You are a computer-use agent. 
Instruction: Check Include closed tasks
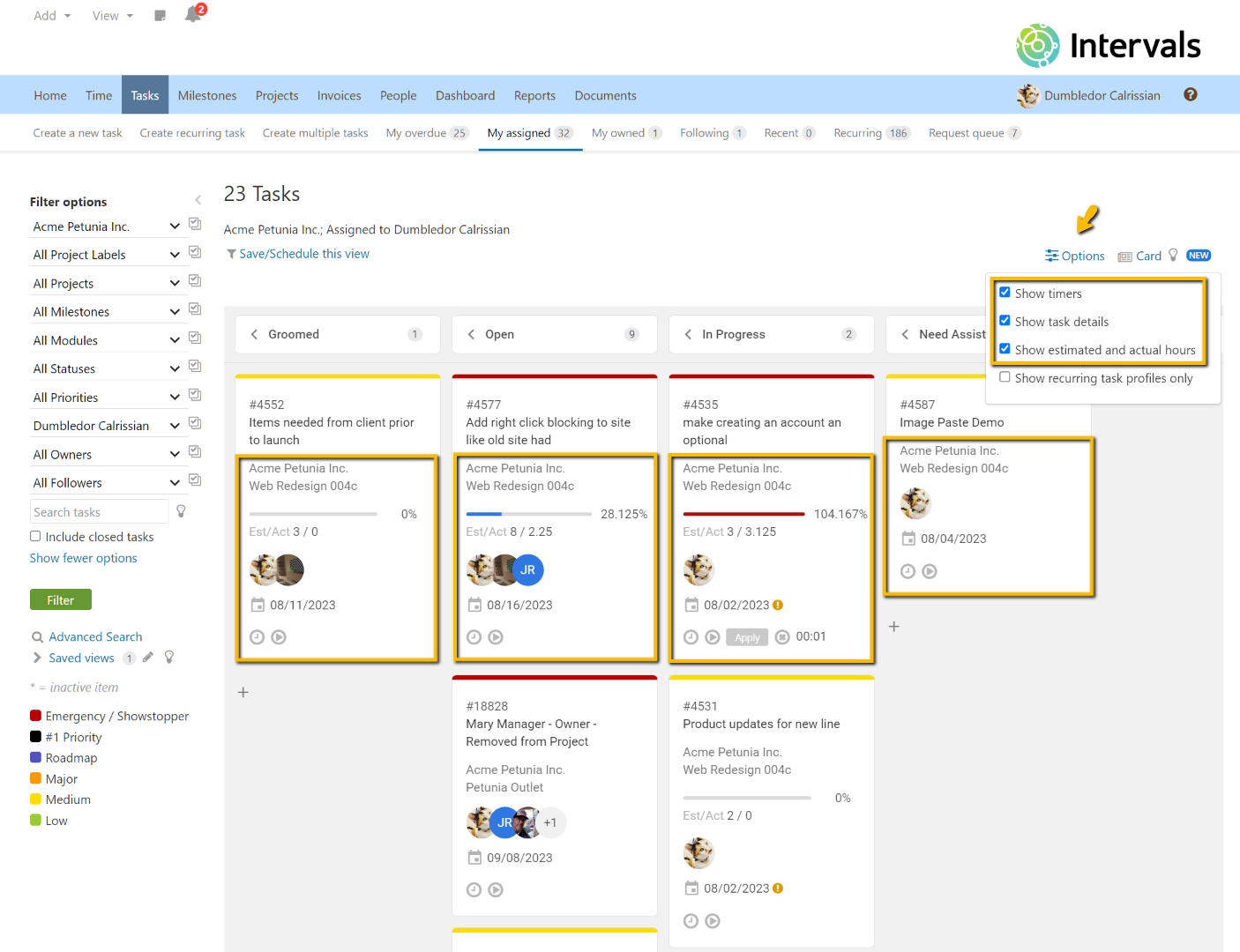[36, 536]
